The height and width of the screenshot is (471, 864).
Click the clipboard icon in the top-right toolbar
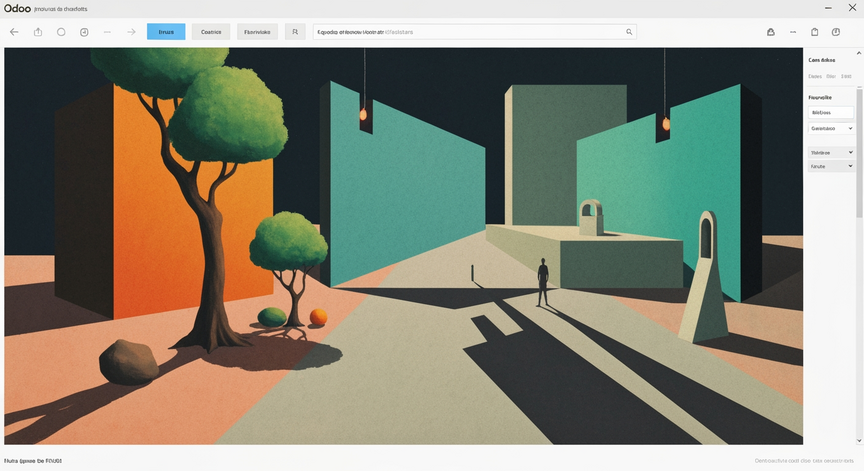[x=814, y=32]
